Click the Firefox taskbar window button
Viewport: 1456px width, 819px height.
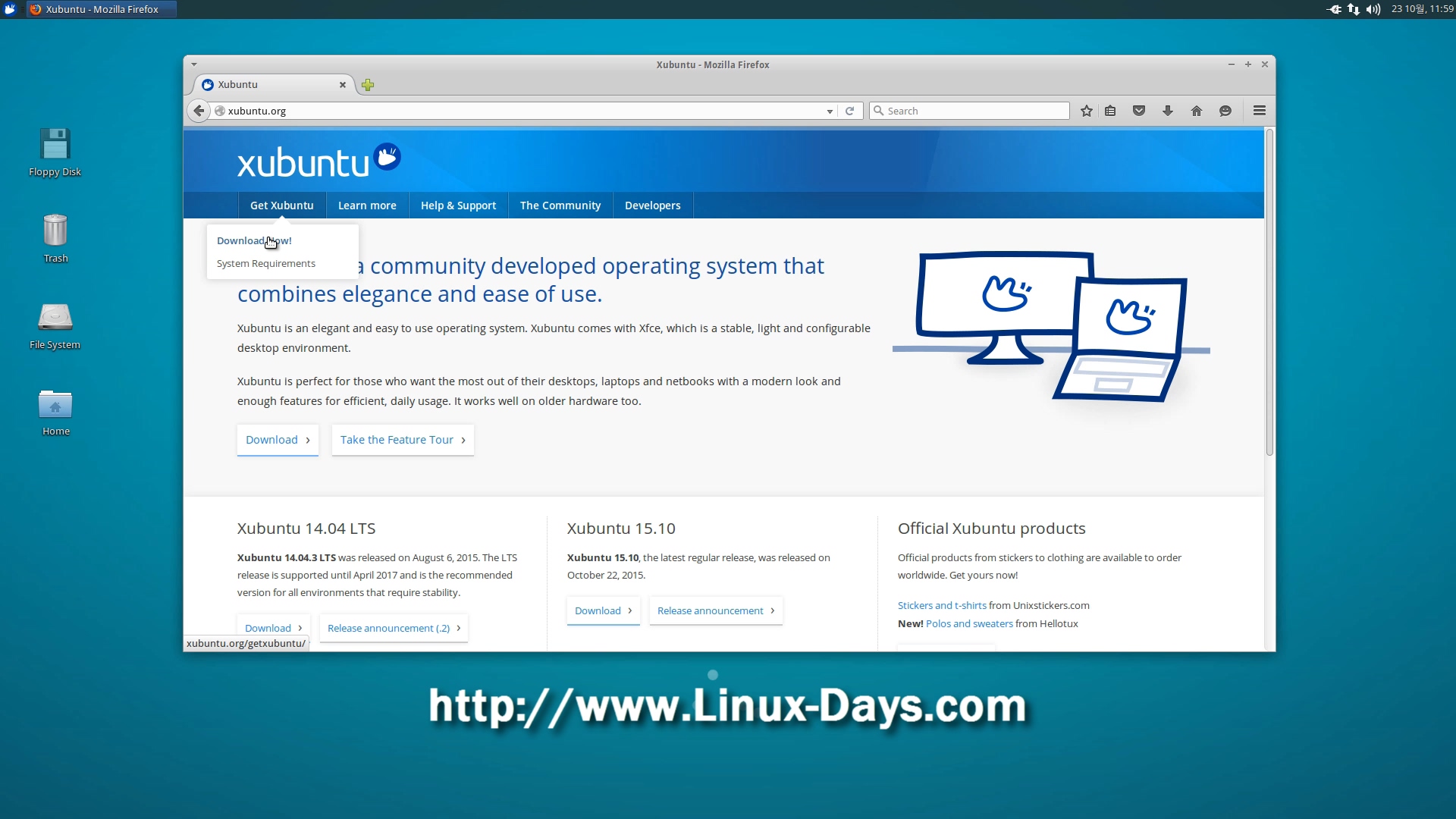coord(102,9)
